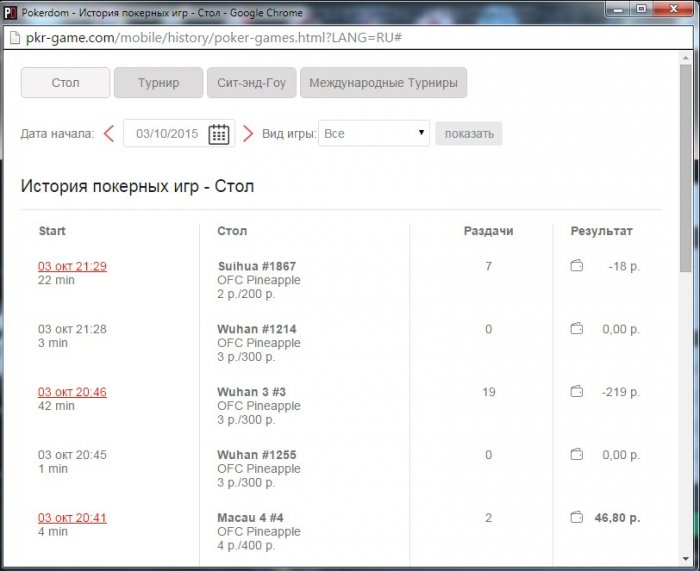Click the browser address bar URL
700x571 pixels.
click(x=214, y=38)
